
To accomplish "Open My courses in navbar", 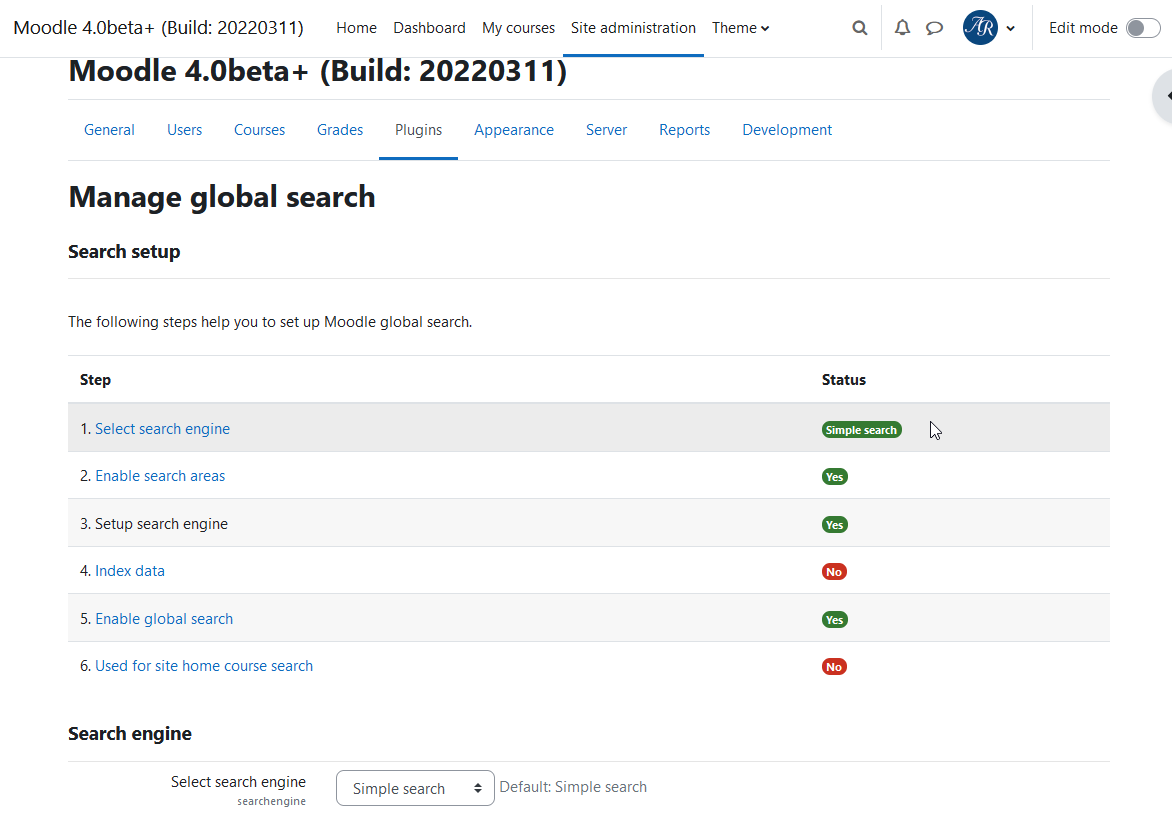I will point(518,28).
